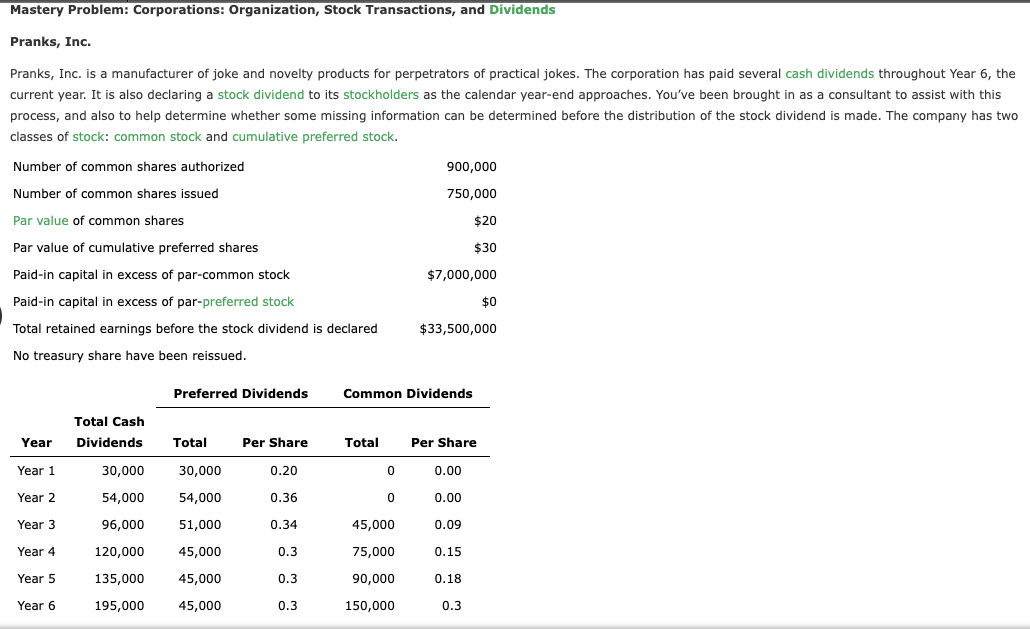The width and height of the screenshot is (1030, 629).
Task: Click the Total Cash Dividends header
Action: point(109,431)
